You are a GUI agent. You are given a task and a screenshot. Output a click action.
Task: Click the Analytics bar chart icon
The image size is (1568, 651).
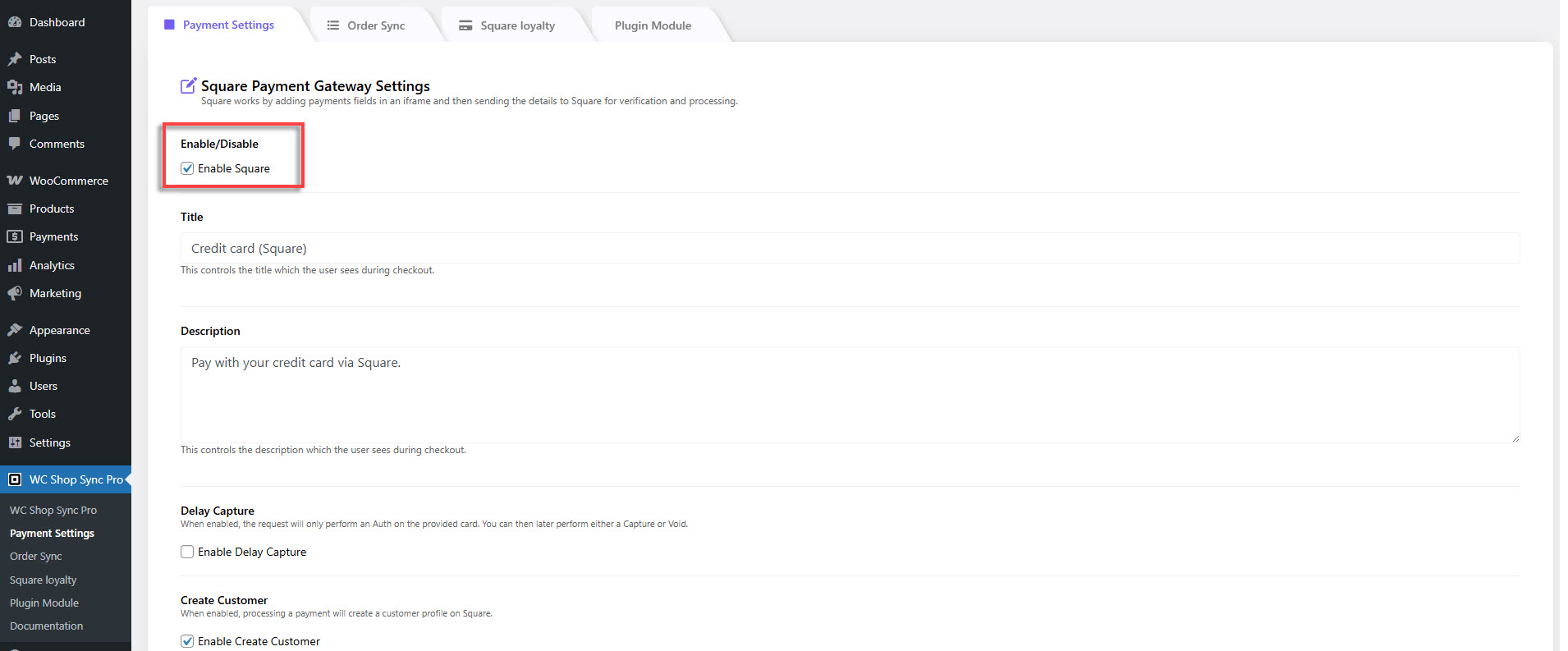click(x=14, y=265)
